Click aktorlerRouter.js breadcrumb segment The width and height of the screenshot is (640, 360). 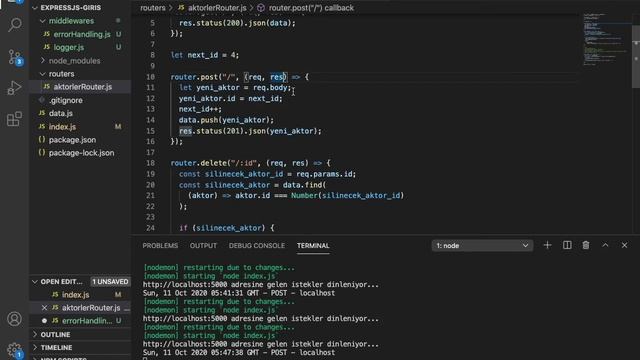tap(217, 8)
